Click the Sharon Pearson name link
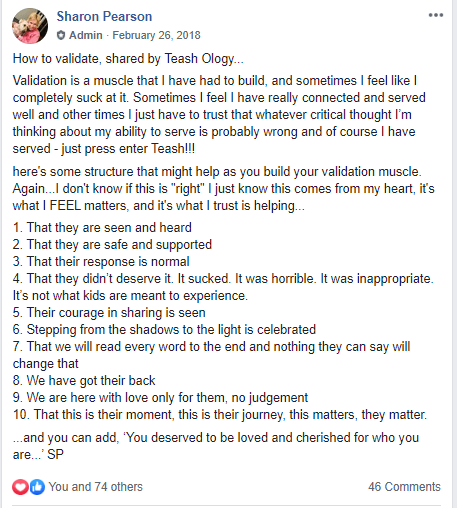 click(104, 16)
